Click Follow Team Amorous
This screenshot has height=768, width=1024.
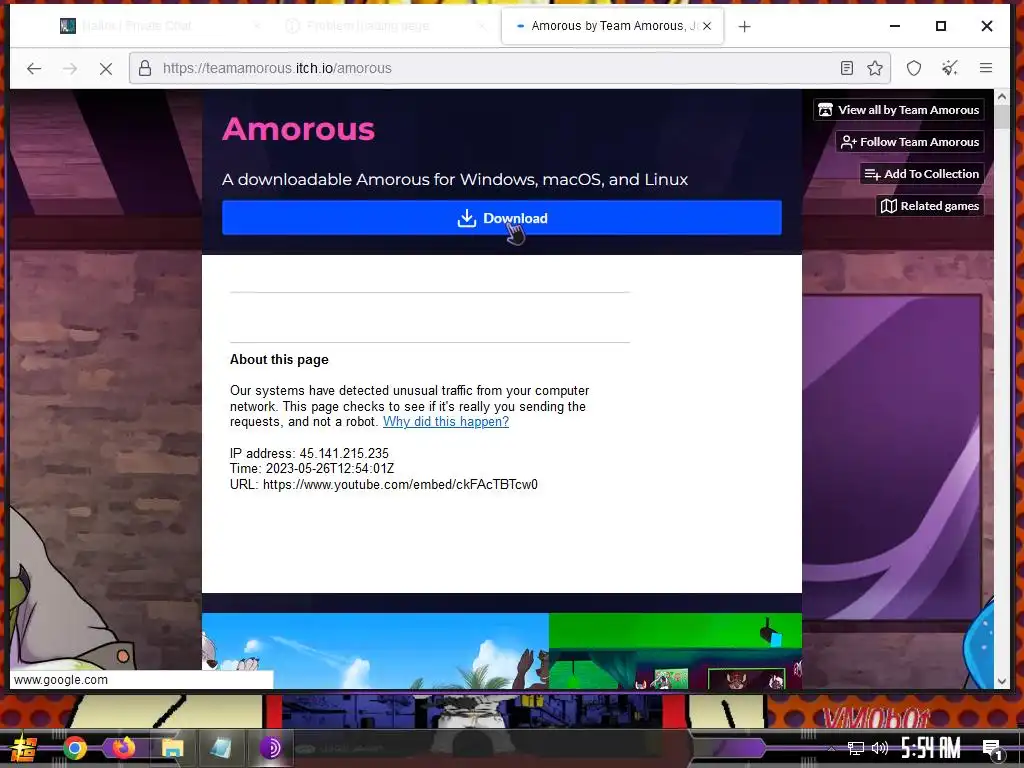click(x=910, y=142)
